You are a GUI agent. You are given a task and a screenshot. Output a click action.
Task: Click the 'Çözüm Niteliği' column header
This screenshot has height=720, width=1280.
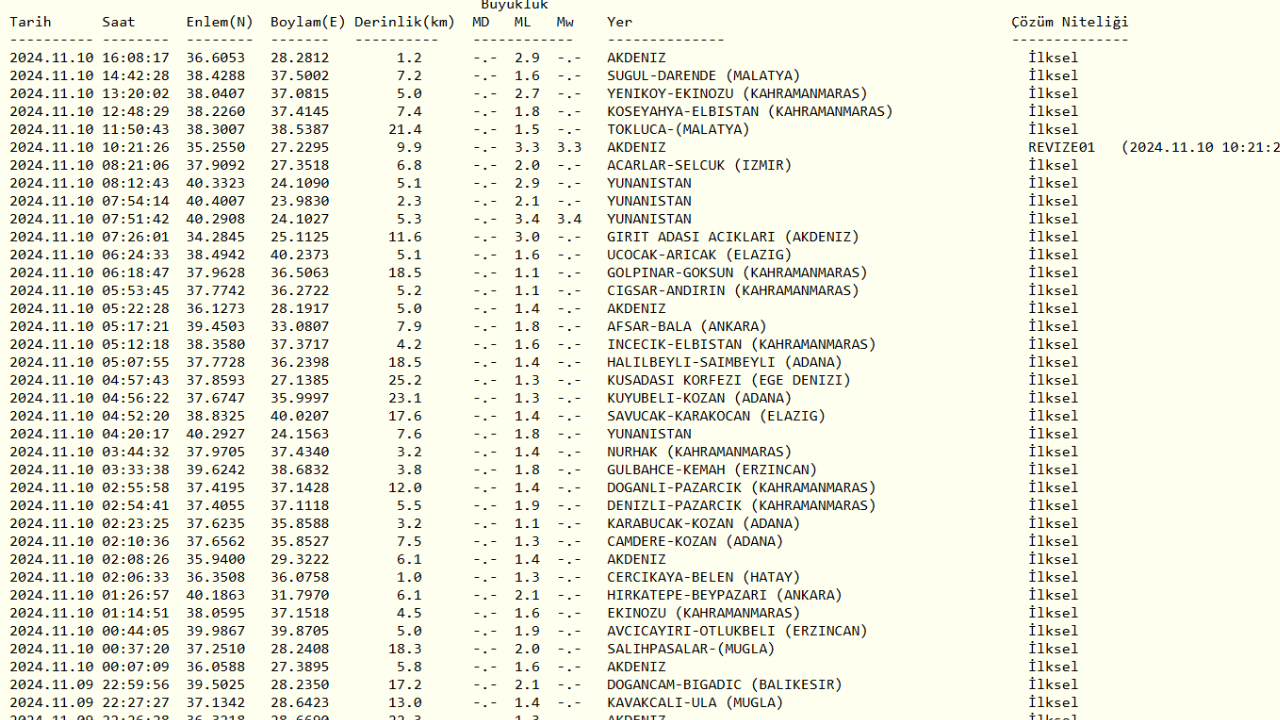click(1069, 22)
